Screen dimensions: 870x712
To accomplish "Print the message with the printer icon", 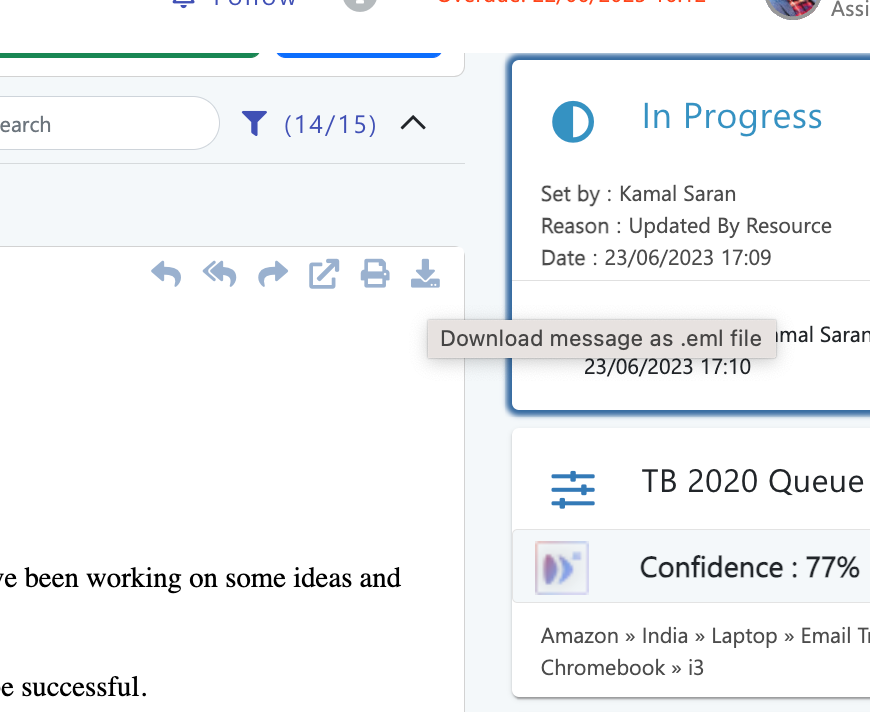I will [375, 273].
